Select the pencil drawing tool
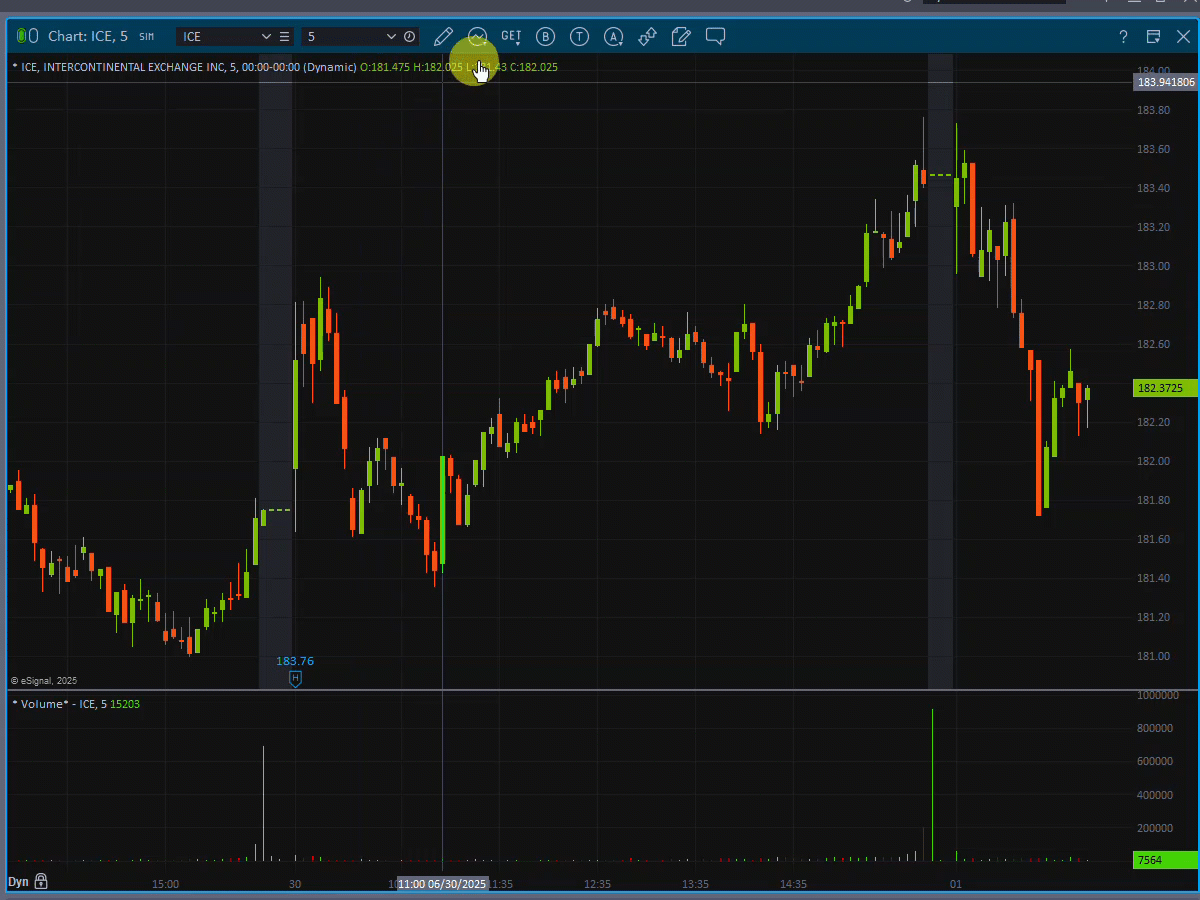Image resolution: width=1200 pixels, height=900 pixels. tap(443, 37)
